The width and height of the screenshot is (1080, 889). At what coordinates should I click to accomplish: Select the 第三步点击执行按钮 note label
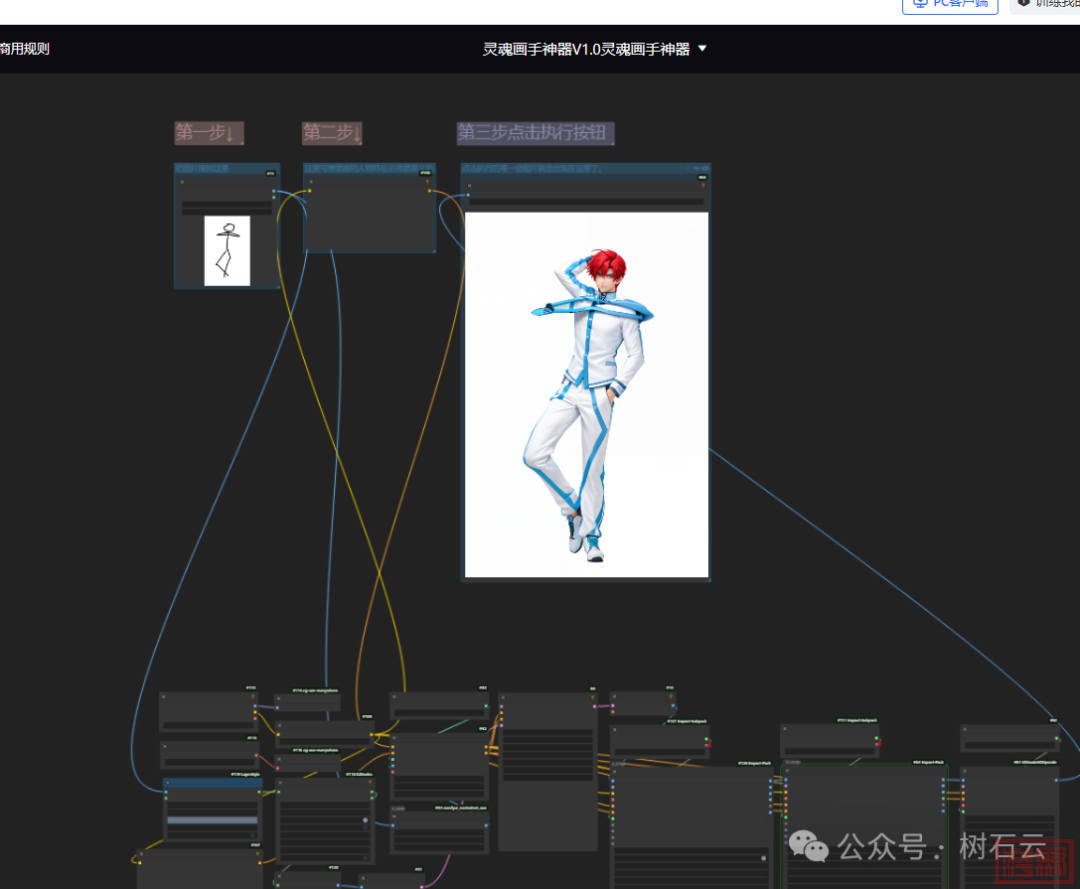[x=535, y=132]
